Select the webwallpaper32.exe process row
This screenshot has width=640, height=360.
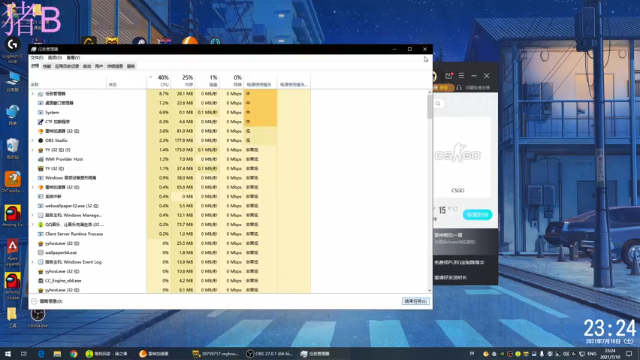(x=169, y=206)
